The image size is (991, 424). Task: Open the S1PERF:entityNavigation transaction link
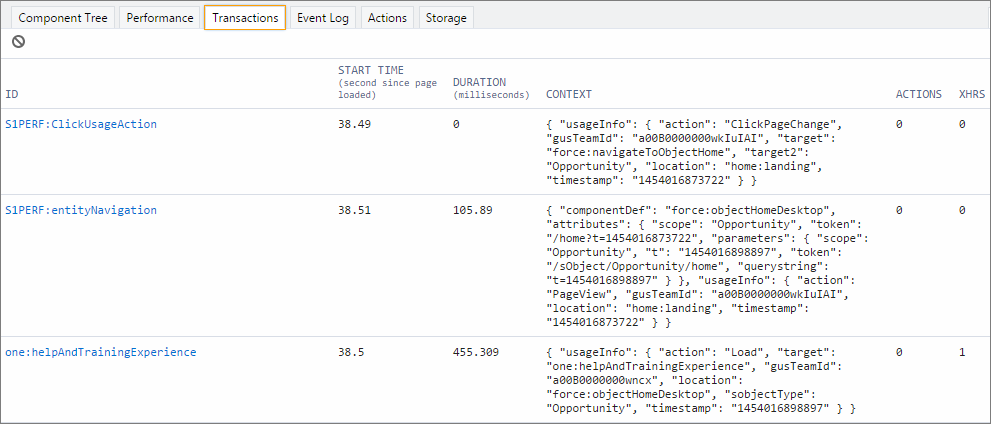click(x=81, y=210)
